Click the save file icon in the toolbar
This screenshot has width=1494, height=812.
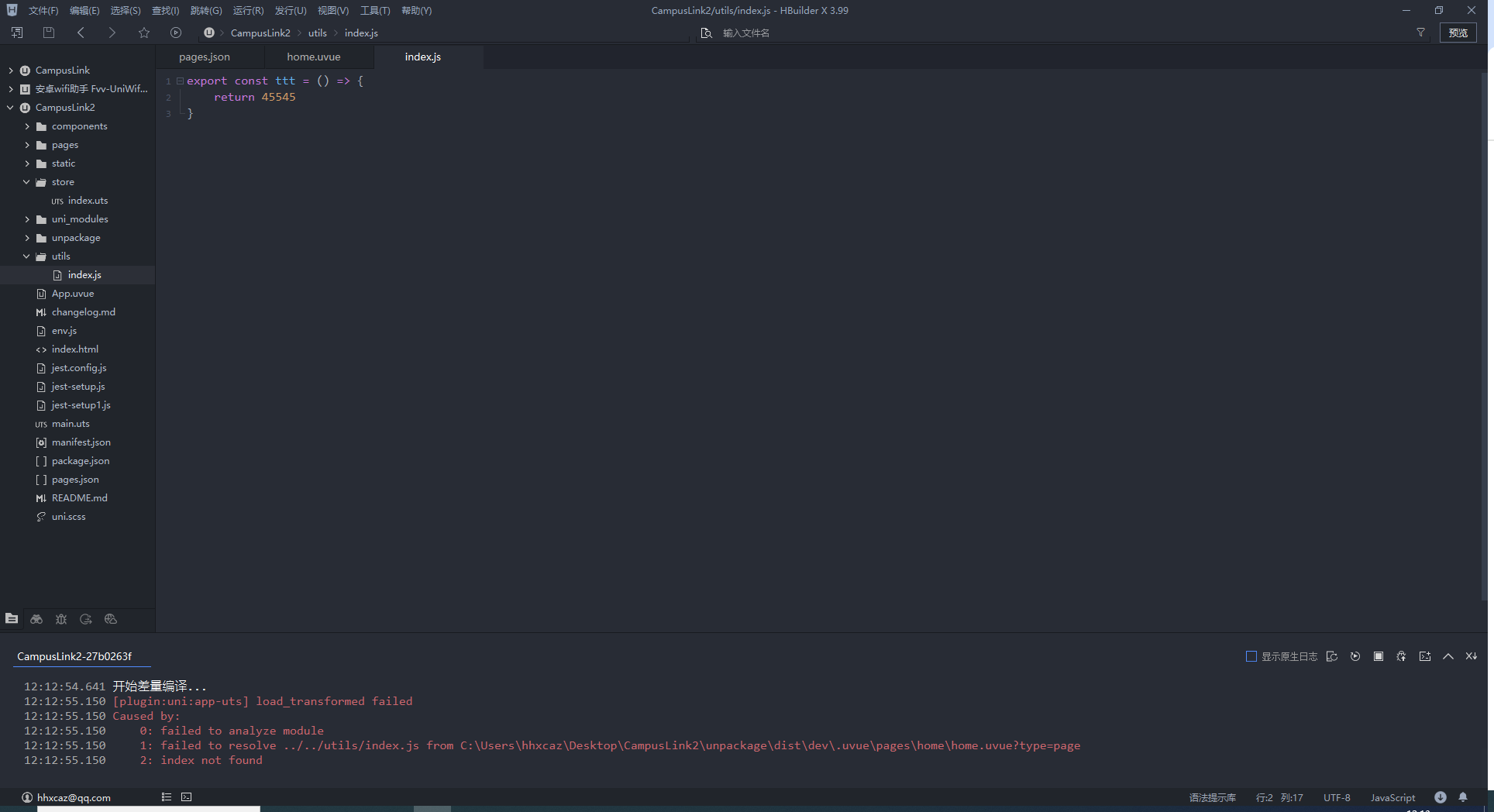pos(49,33)
